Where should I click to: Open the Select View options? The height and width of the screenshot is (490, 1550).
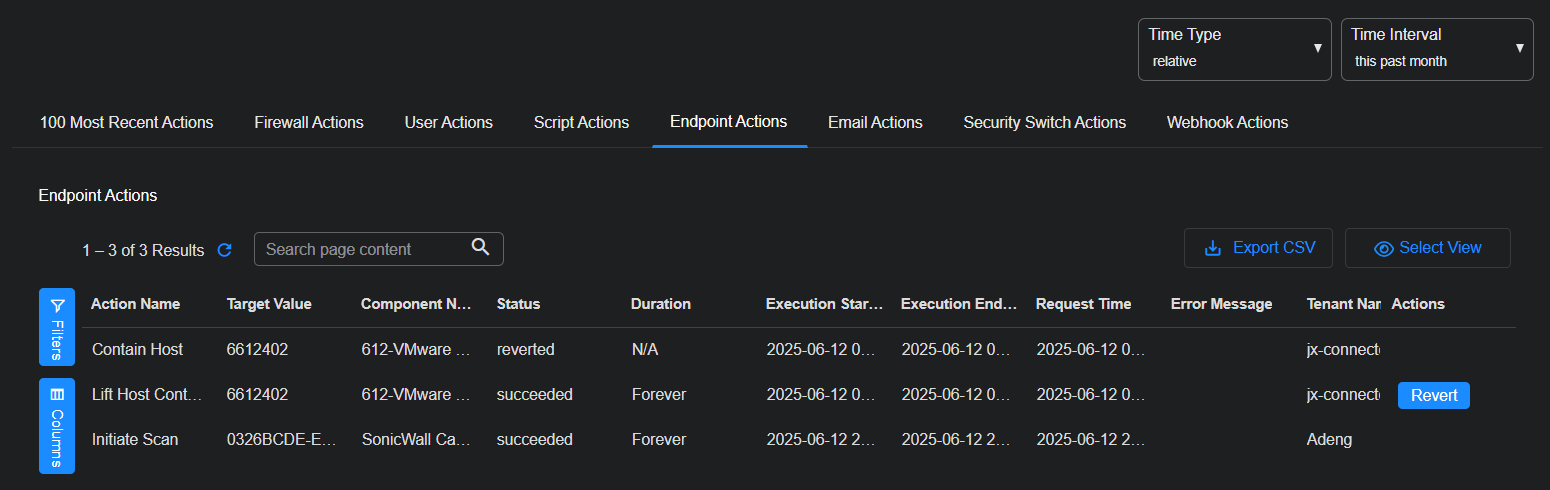click(x=1427, y=248)
